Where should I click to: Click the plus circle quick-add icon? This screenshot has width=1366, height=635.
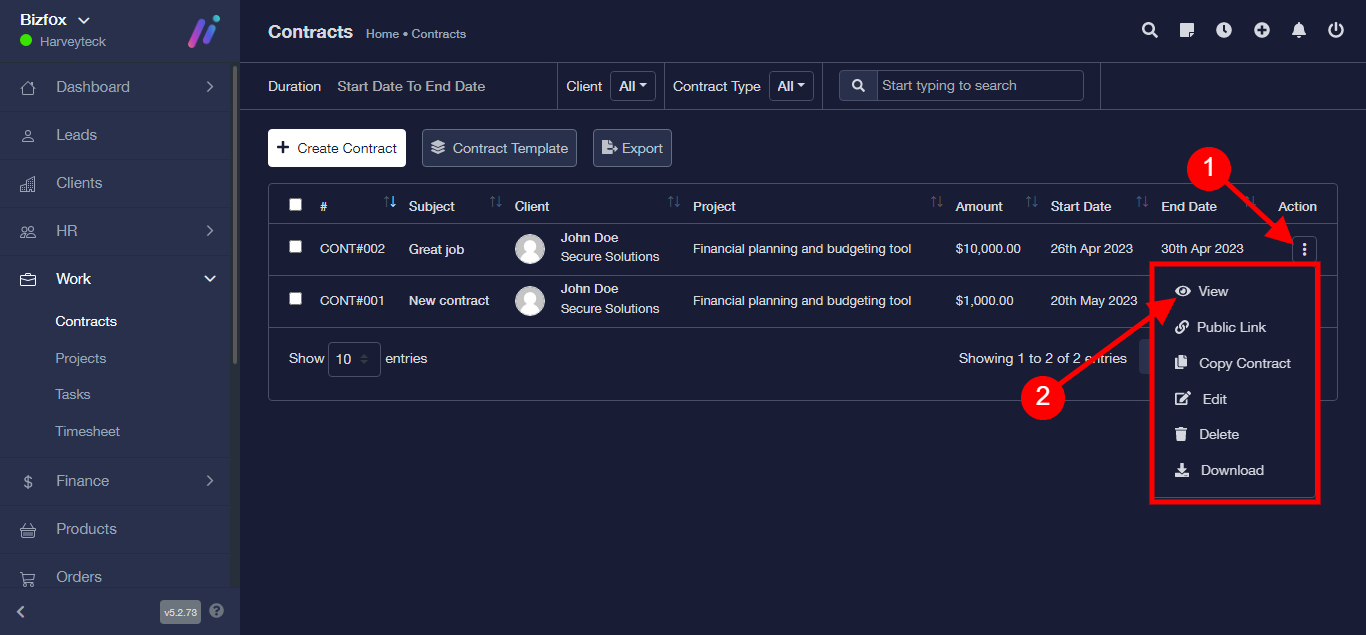(1262, 31)
